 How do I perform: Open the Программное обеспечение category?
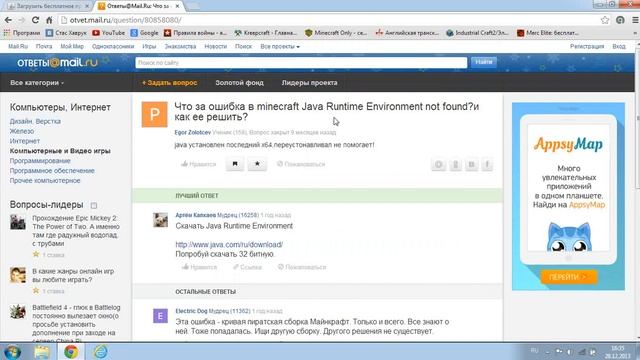click(x=52, y=171)
